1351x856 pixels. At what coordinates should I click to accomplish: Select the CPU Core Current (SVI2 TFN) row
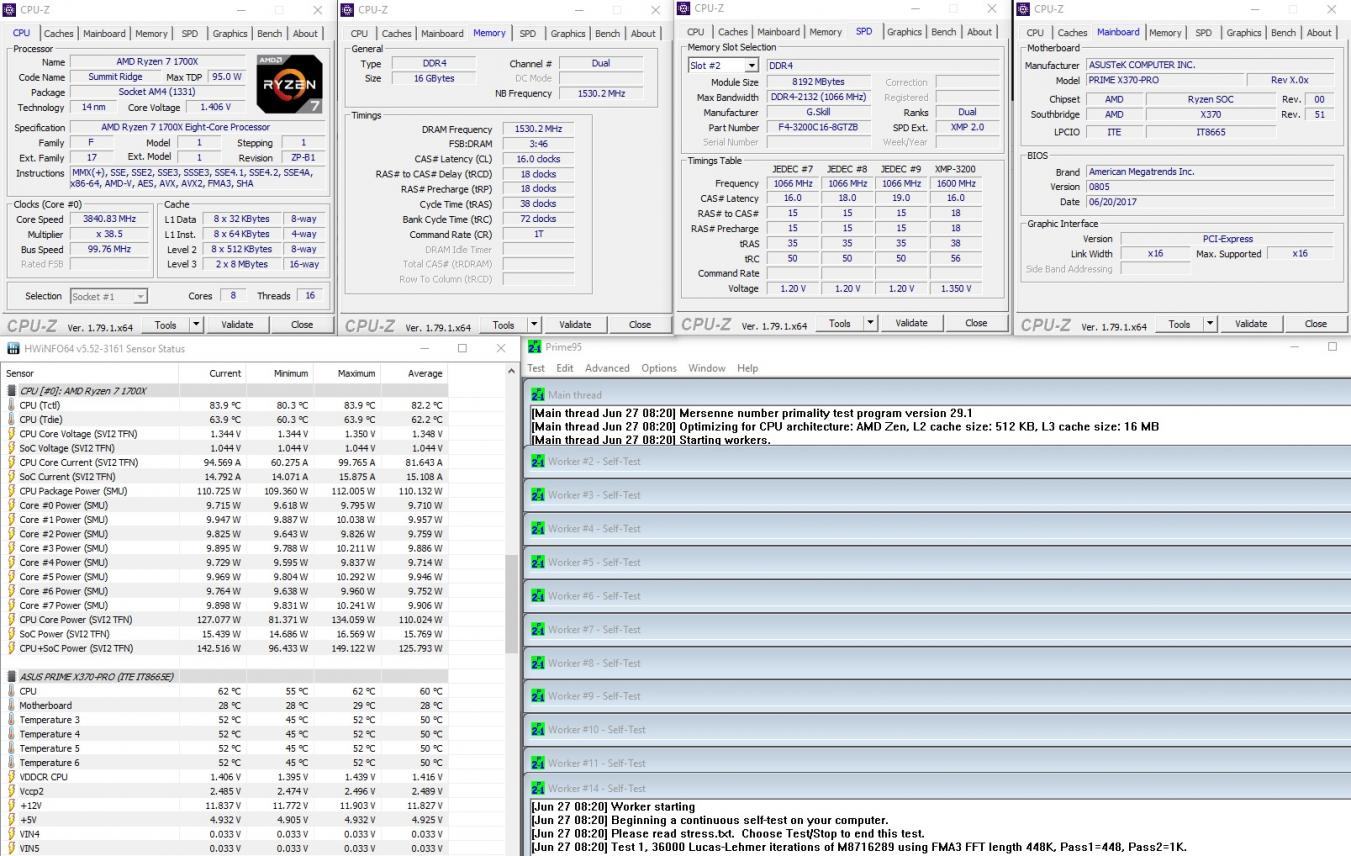(x=225, y=462)
